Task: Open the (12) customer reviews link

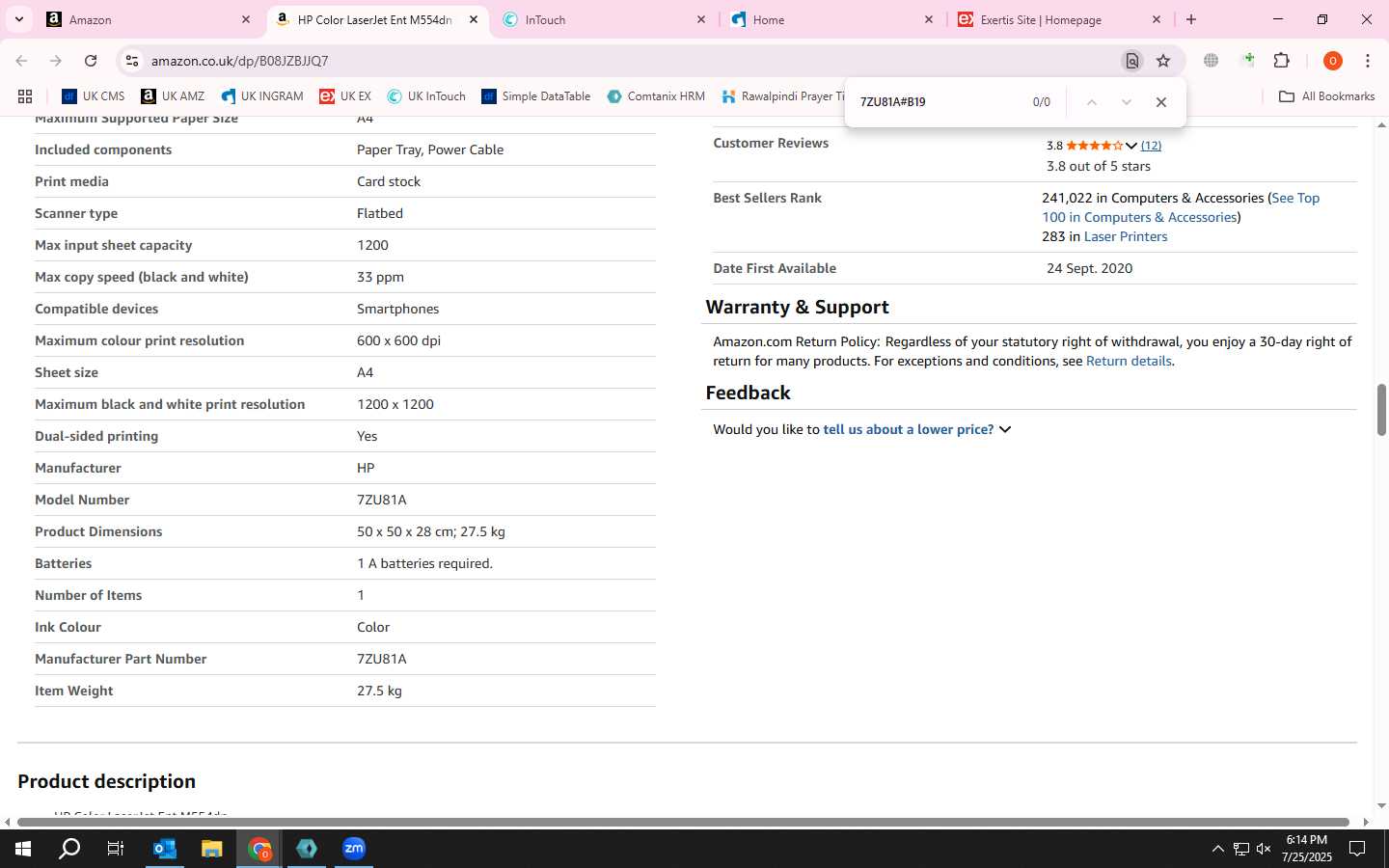Action: point(1151,146)
